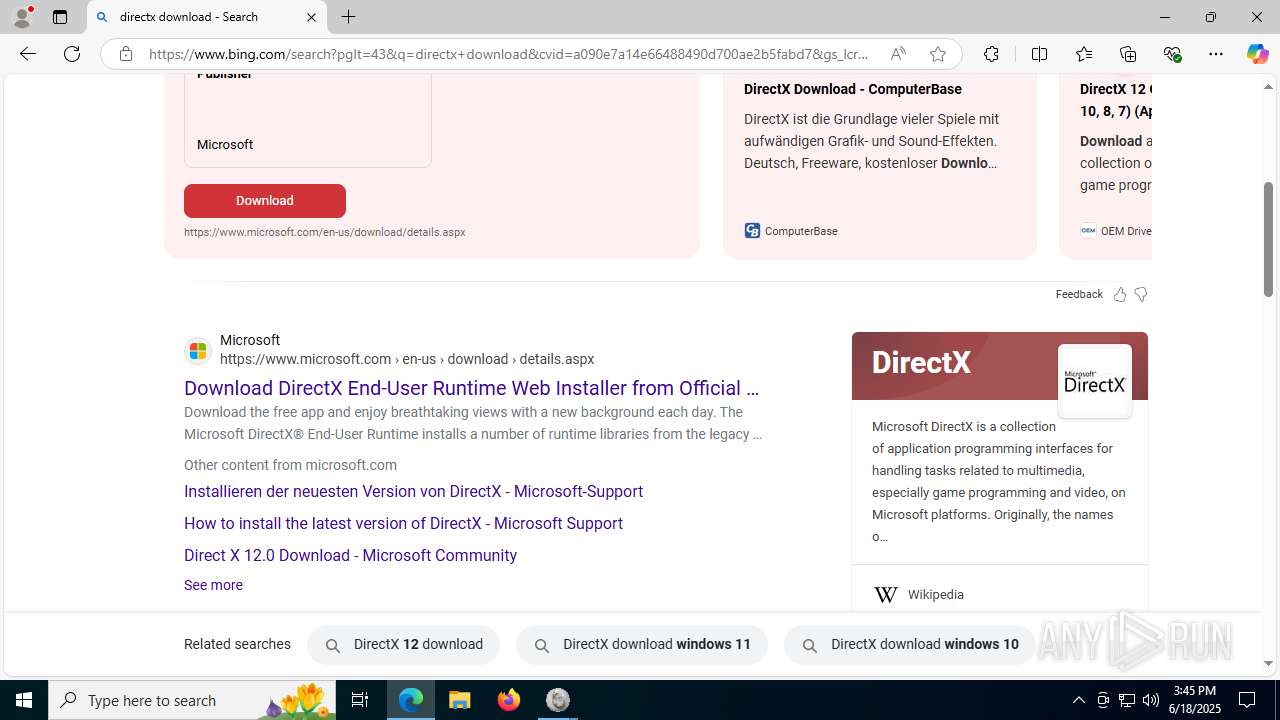Open Collections icon in toolbar

[1128, 54]
